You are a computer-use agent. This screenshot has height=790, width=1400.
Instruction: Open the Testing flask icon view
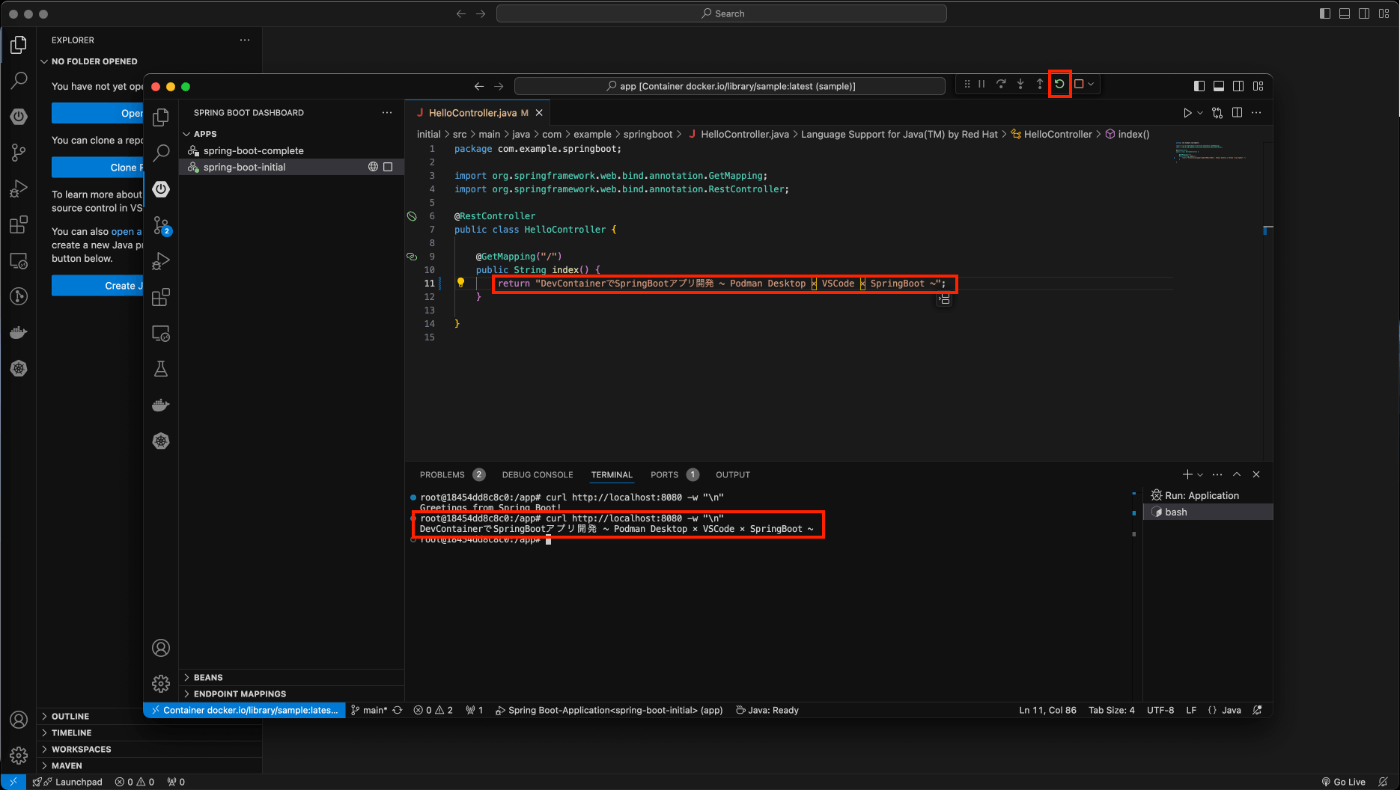[161, 369]
